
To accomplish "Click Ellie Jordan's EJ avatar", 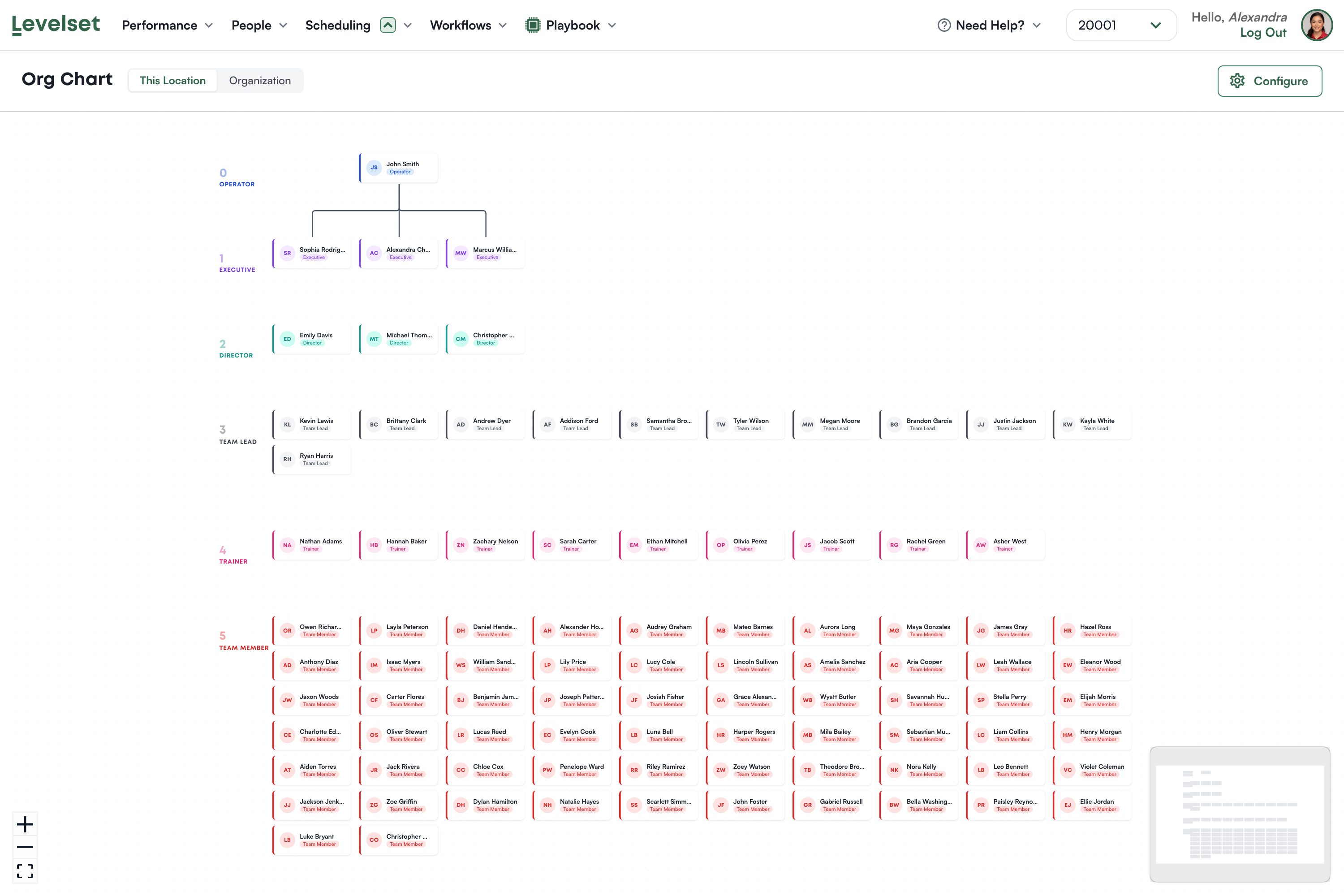I will pos(1068,805).
